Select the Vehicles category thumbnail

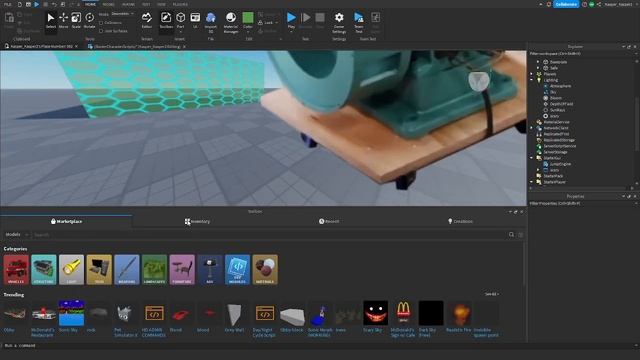point(16,269)
